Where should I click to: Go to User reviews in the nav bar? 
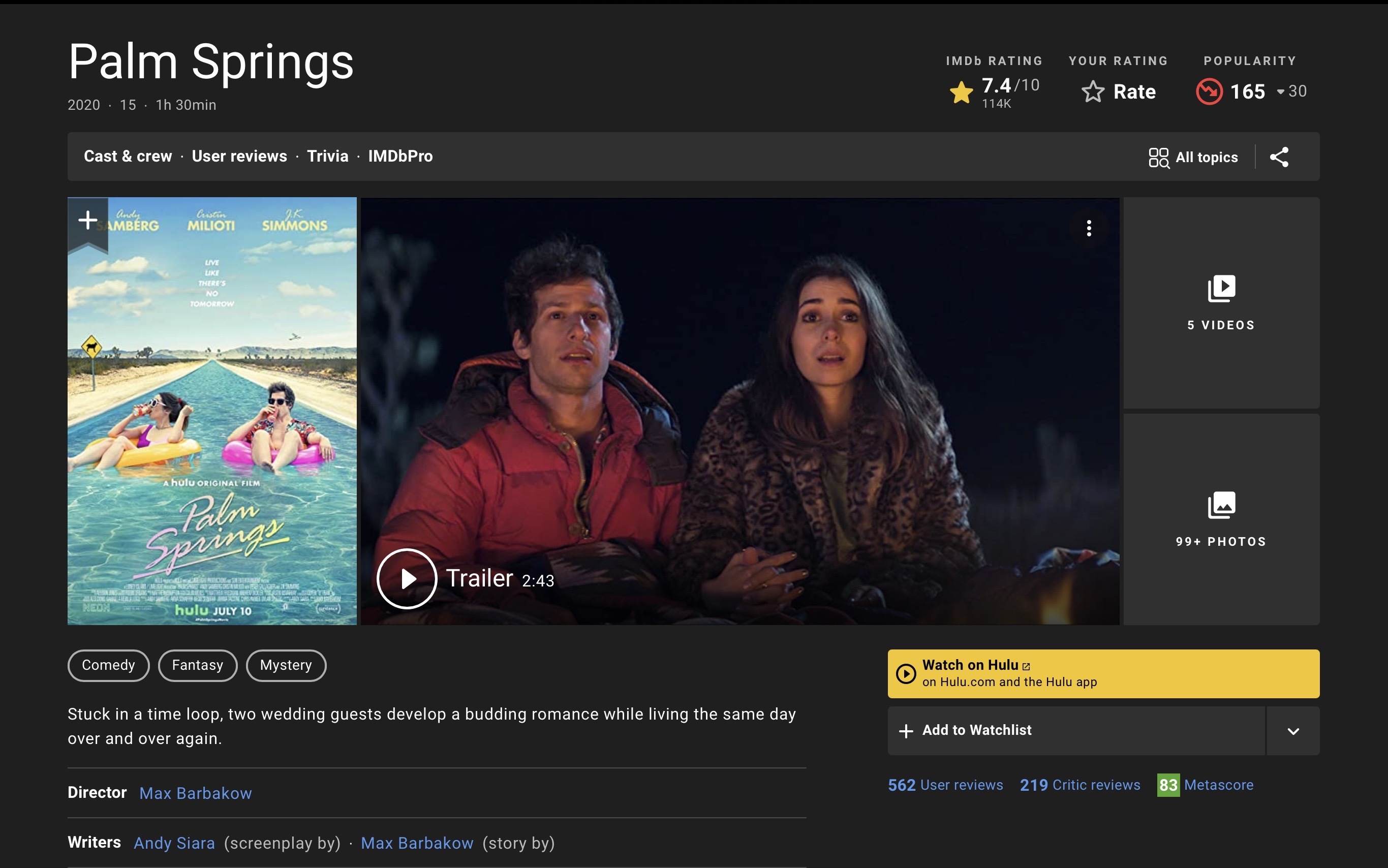239,156
